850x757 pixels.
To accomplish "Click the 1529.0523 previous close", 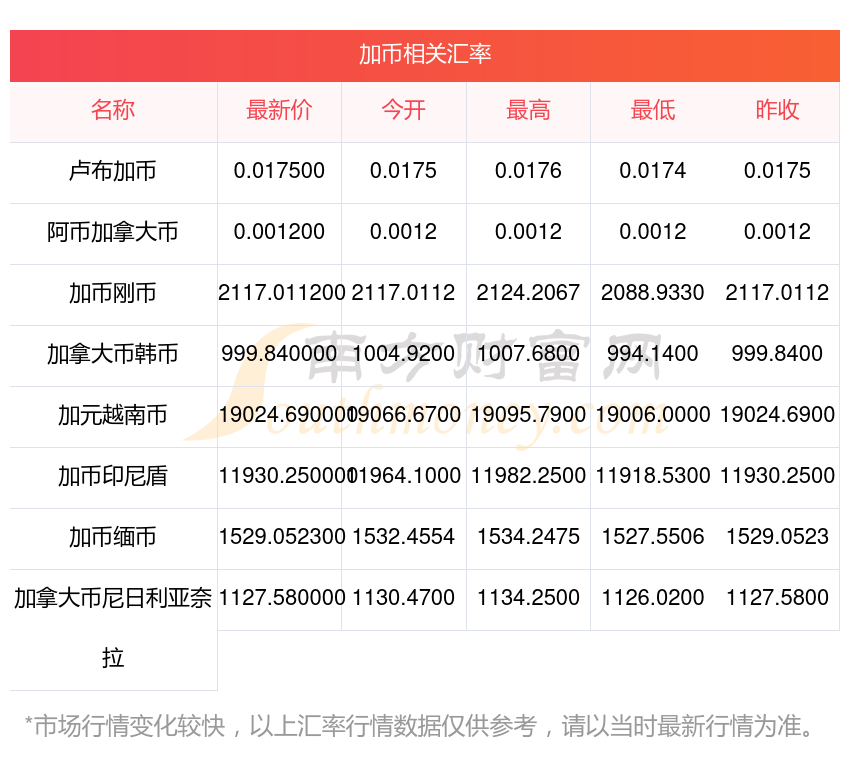I will point(777,537).
